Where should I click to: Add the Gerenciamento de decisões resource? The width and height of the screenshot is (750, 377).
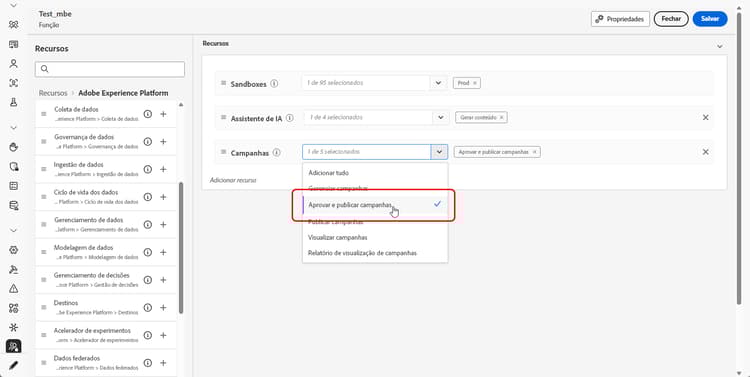point(163,280)
